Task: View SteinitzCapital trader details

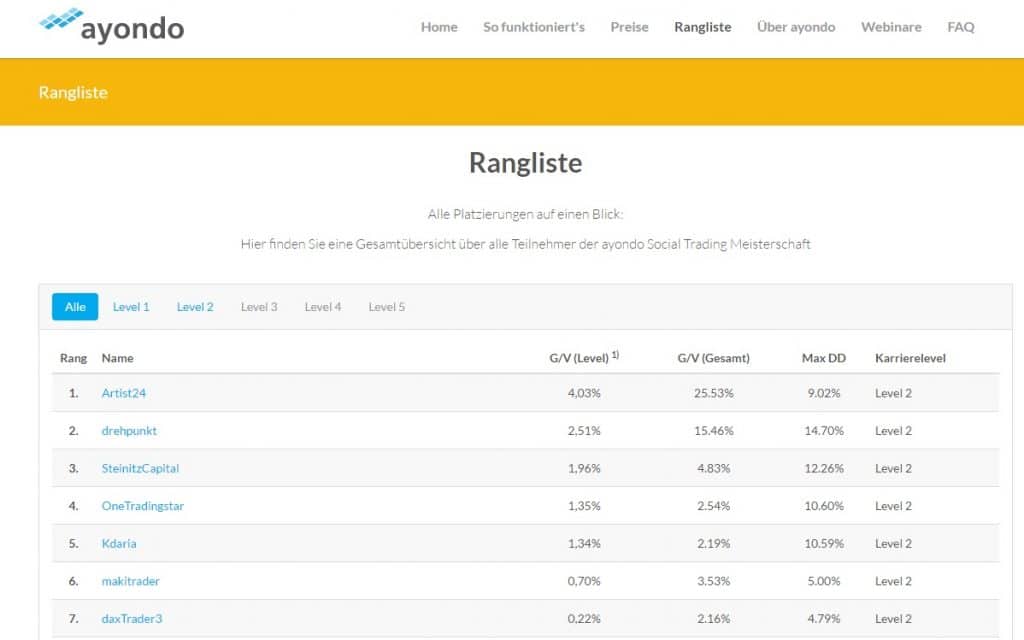Action: tap(140, 468)
